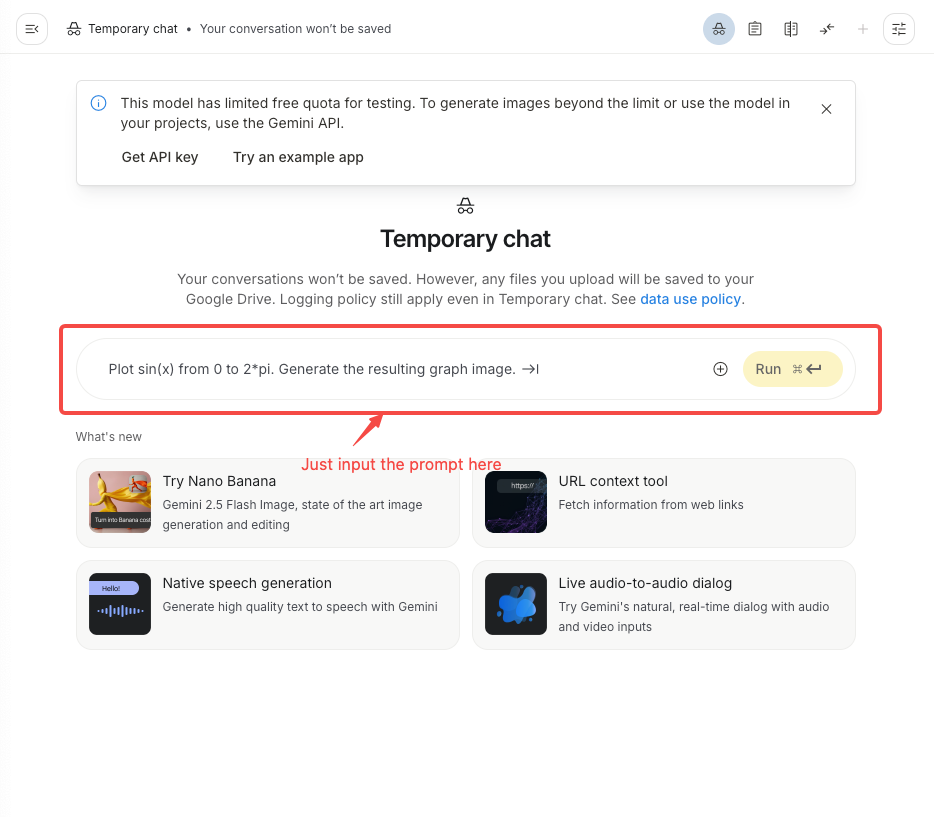Open the Try Nano Banana card
Viewport: 934px width, 817px height.
(267, 503)
